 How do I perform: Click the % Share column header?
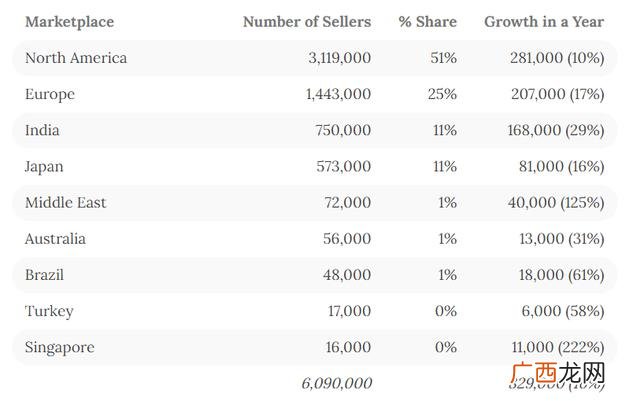coord(427,22)
